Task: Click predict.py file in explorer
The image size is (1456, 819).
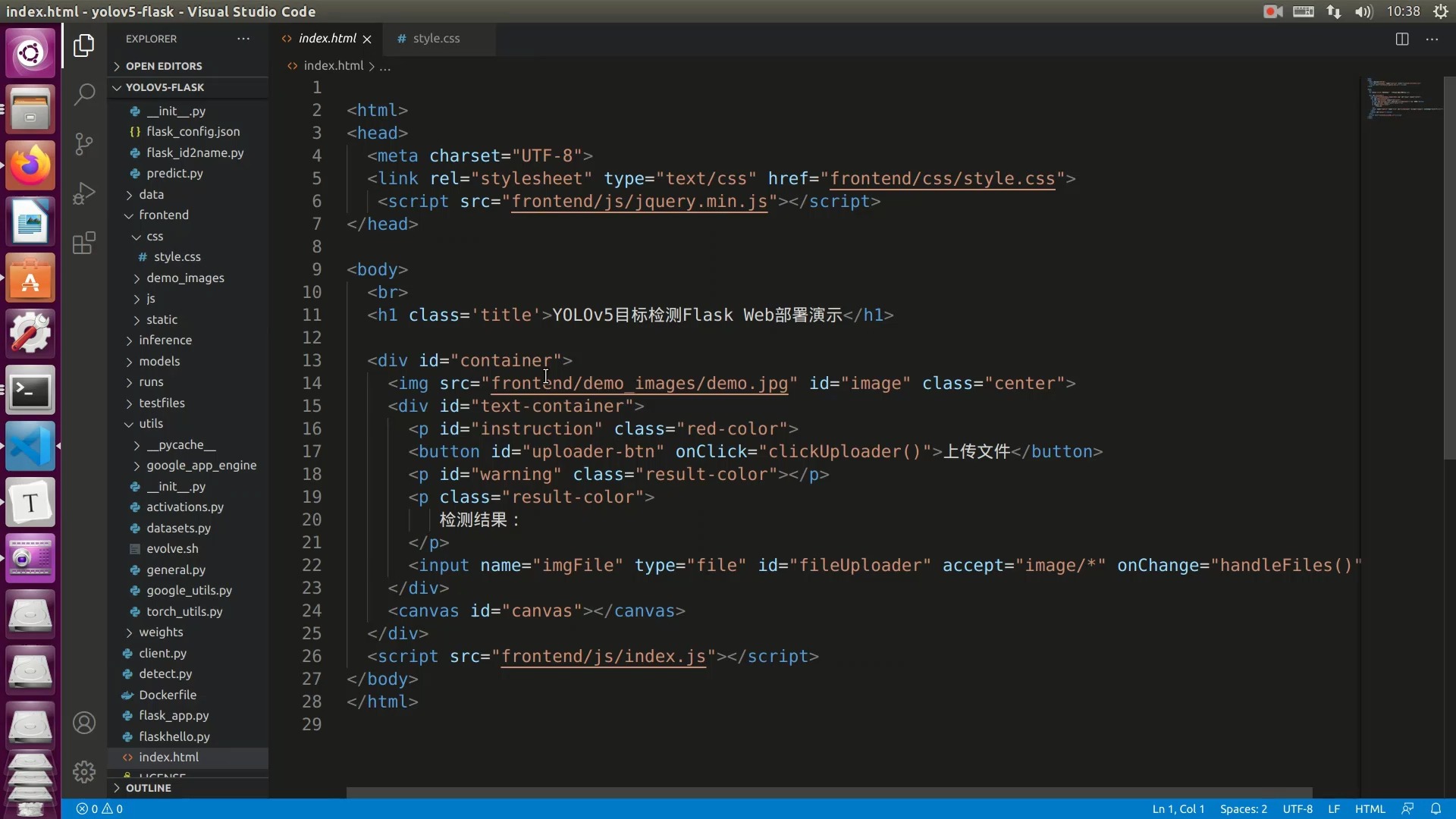Action: point(174,173)
